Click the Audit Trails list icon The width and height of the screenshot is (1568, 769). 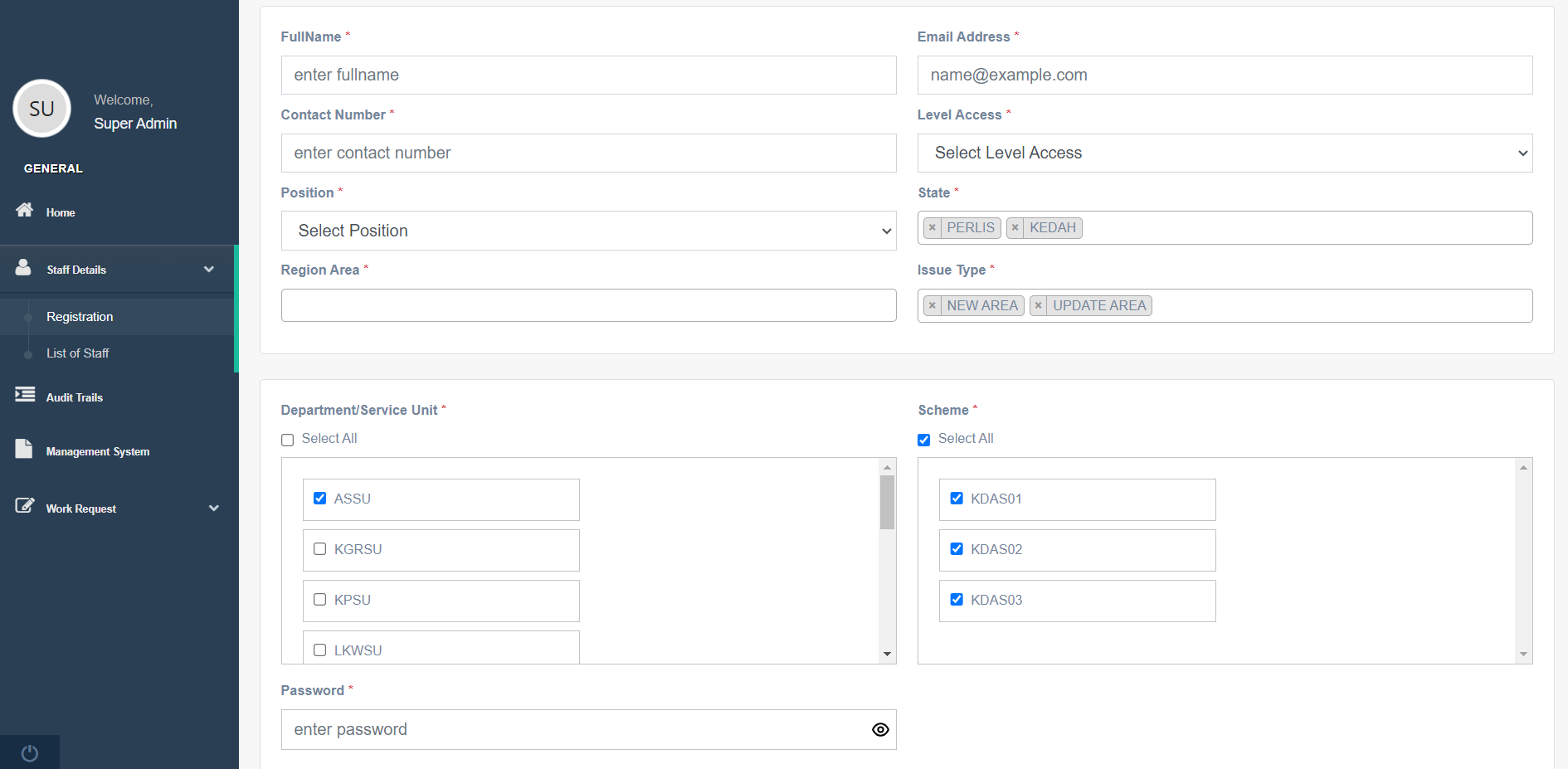tap(25, 395)
